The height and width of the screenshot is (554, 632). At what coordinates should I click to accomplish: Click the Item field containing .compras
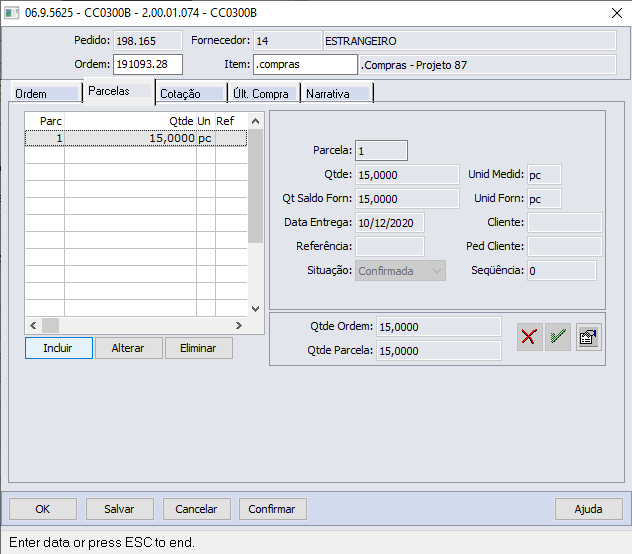[305, 65]
